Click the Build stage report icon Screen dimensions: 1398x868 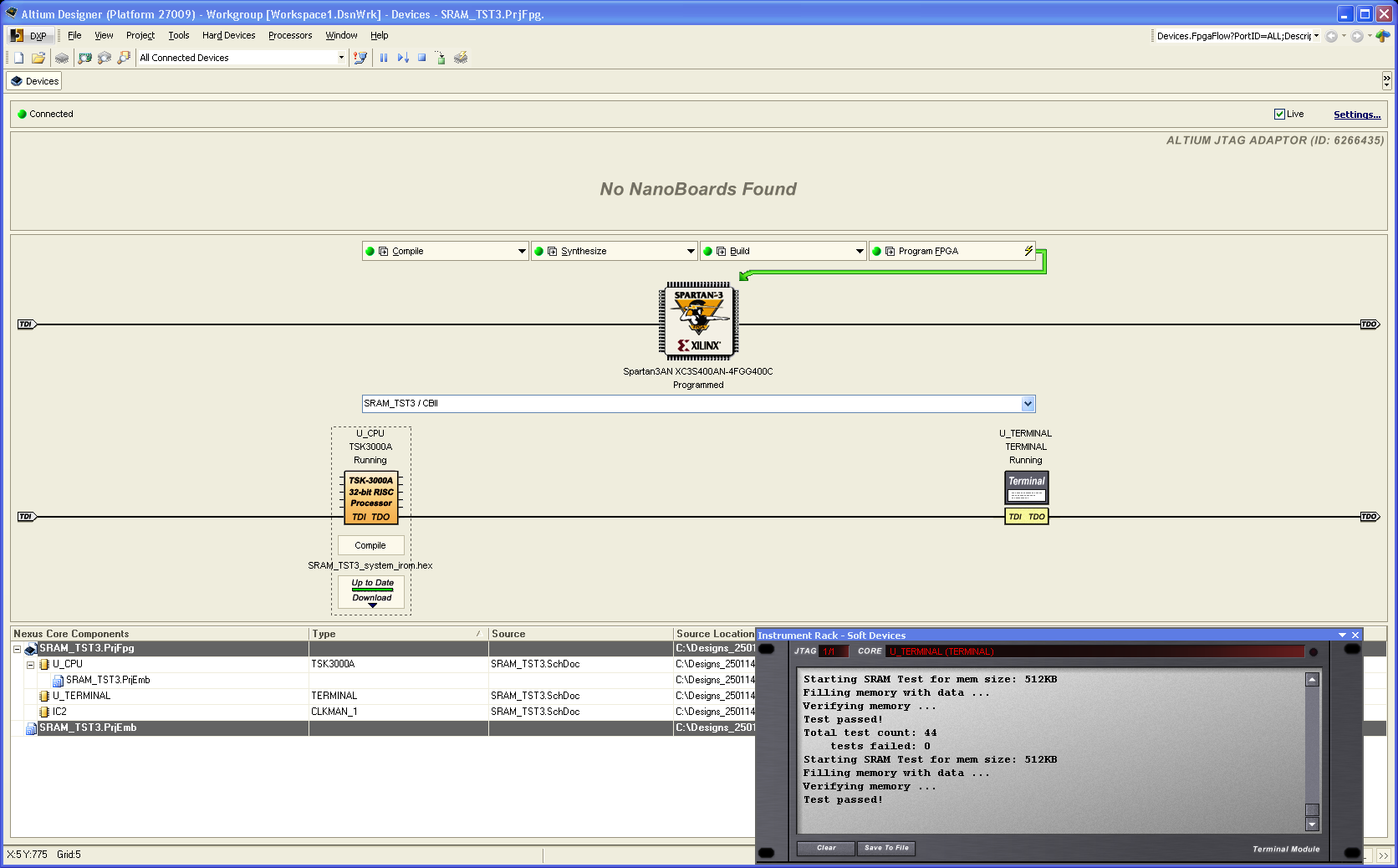(x=722, y=251)
